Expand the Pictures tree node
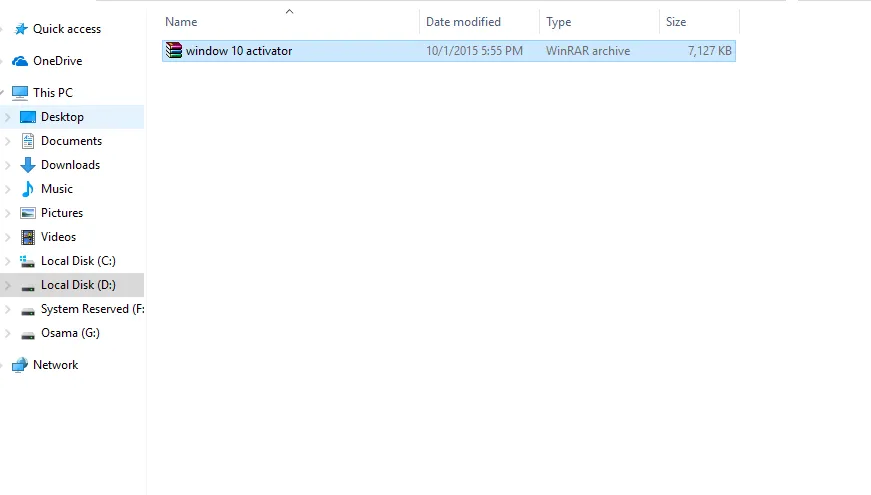871x495 pixels. [x=8, y=213]
